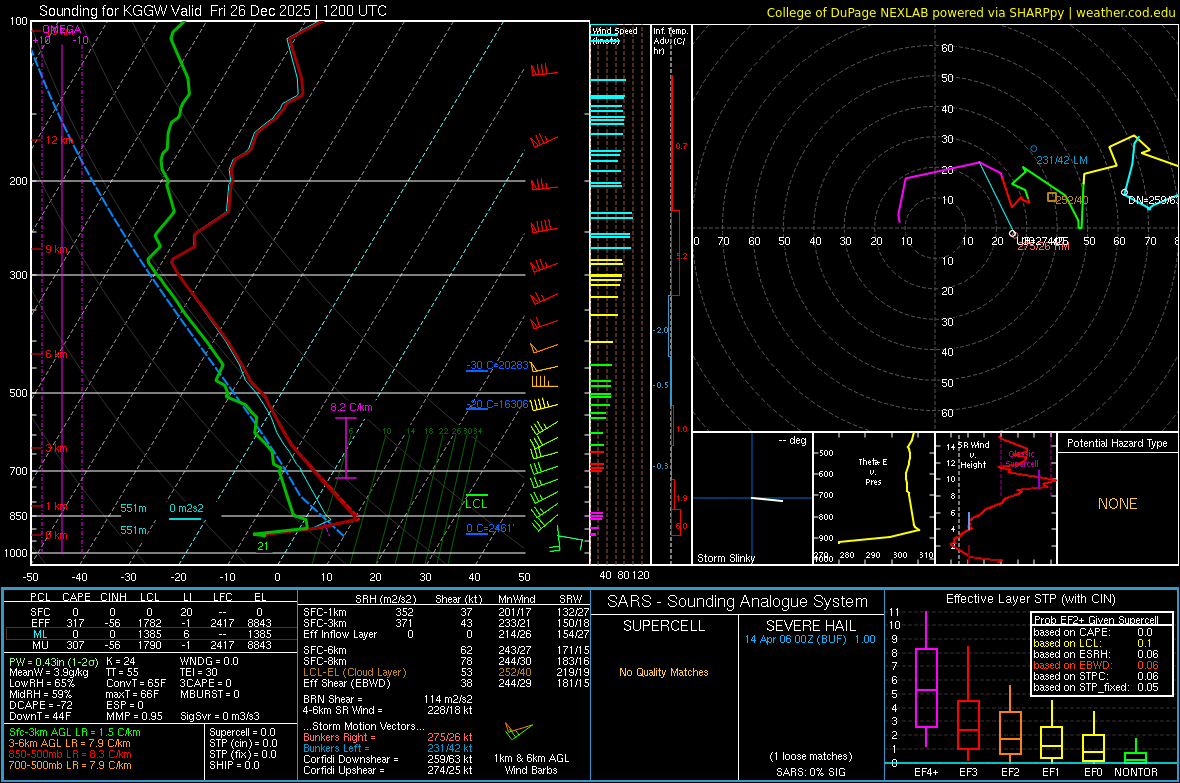This screenshot has width=1180, height=783.
Task: Click the 0 C=2461' freezing level label
Action: tap(491, 528)
